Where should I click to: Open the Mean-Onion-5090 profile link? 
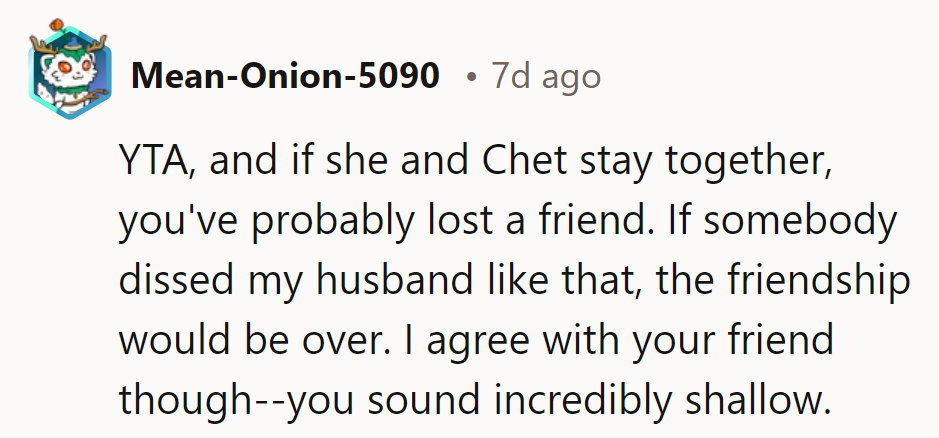coord(285,76)
